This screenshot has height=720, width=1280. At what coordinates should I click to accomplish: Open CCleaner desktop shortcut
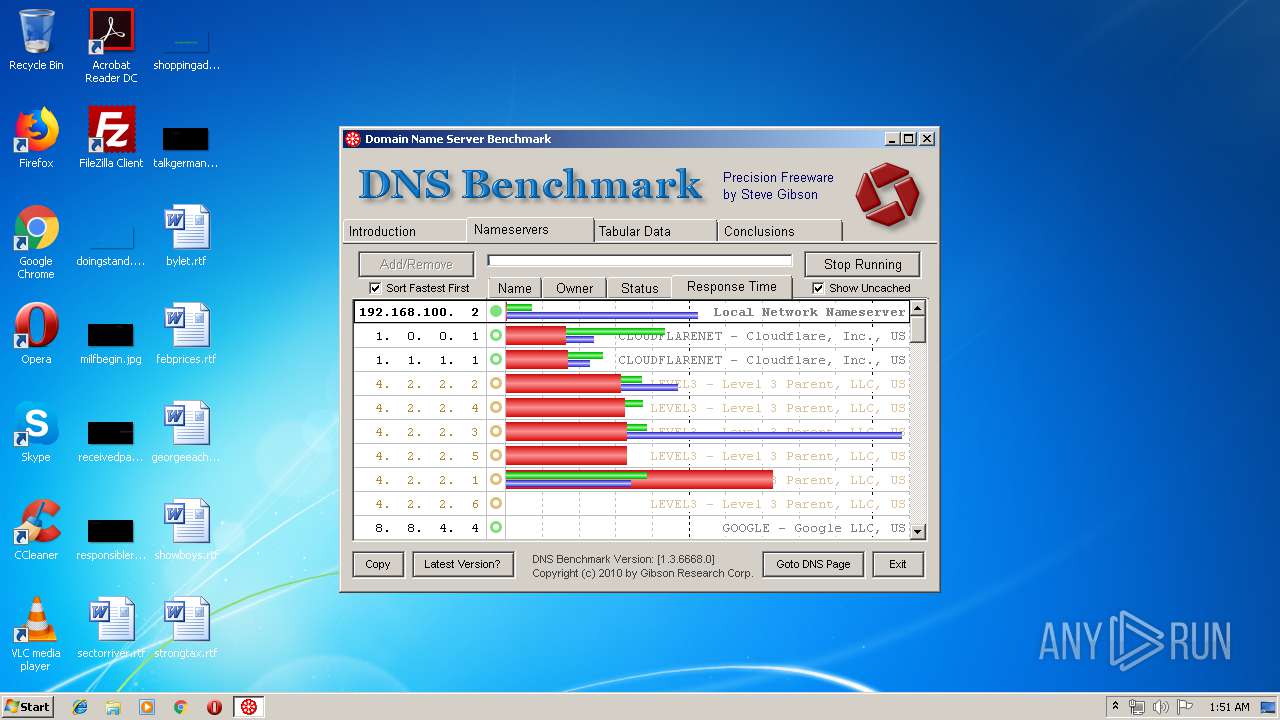click(x=36, y=530)
